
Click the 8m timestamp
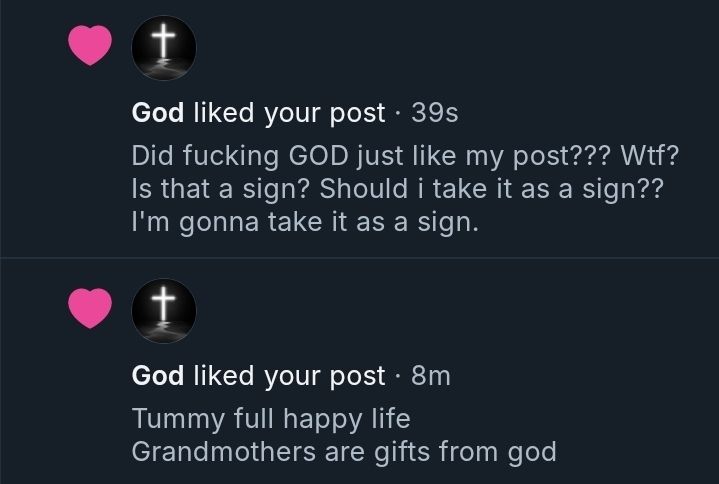(431, 375)
